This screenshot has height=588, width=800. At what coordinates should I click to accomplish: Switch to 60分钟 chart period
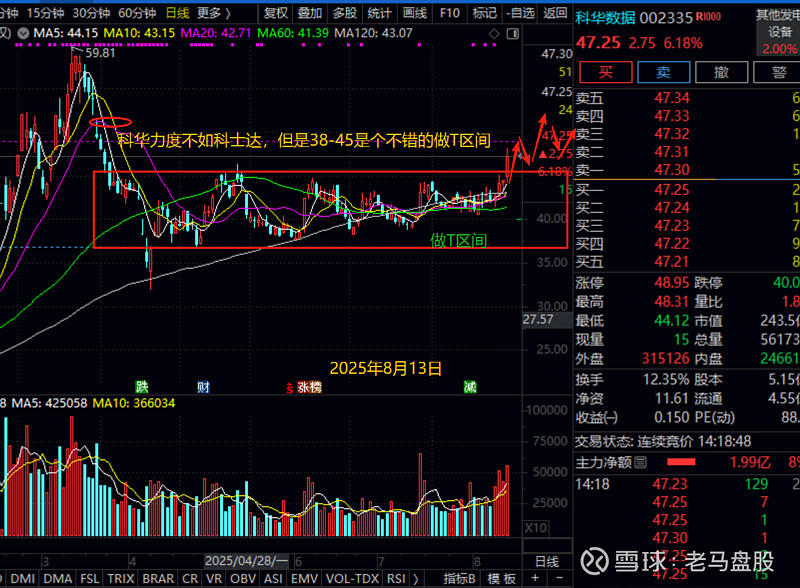(137, 13)
